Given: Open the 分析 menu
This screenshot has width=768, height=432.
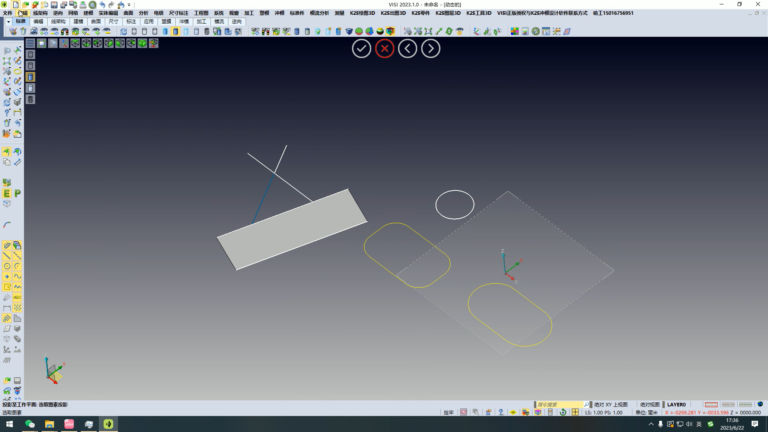Looking at the screenshot, I should click(143, 13).
